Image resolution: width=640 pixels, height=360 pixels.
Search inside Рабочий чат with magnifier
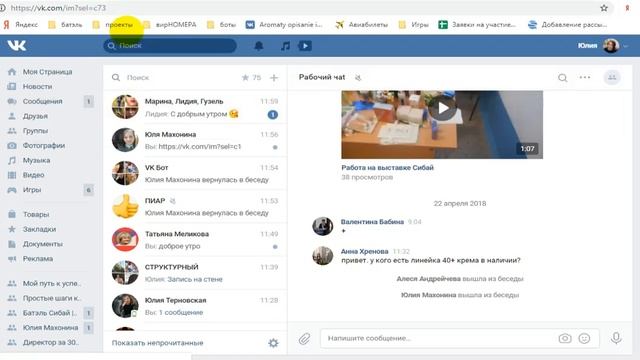point(562,78)
